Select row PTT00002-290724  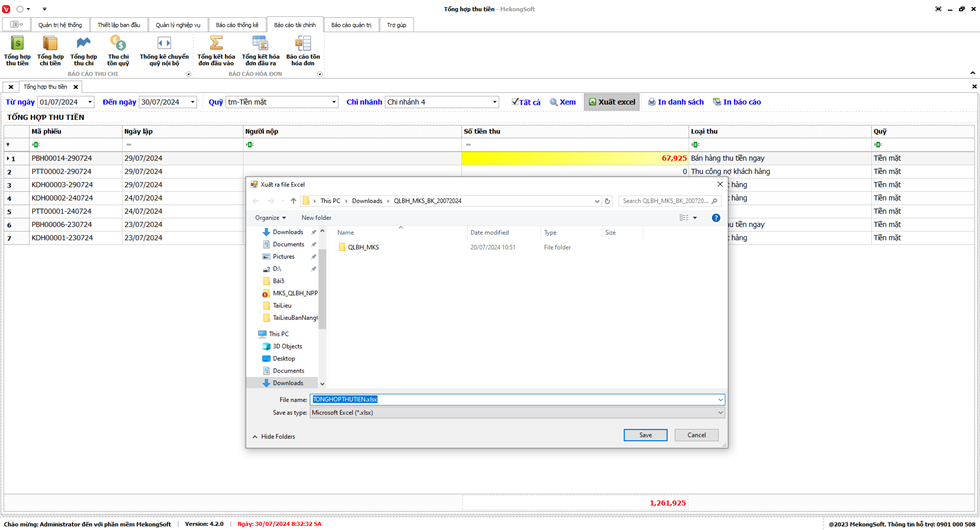point(489,171)
